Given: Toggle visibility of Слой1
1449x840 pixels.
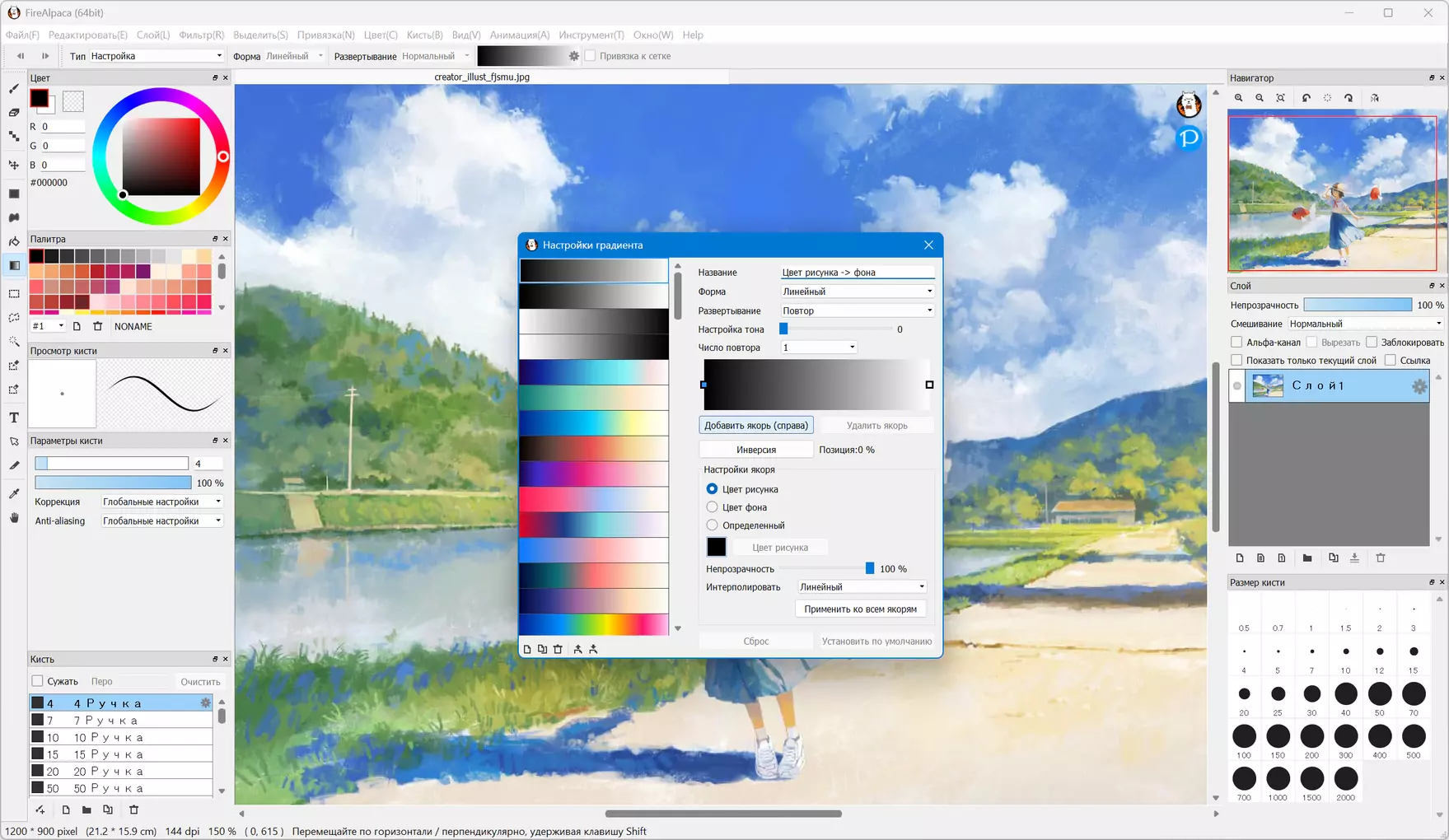Looking at the screenshot, I should (x=1237, y=386).
